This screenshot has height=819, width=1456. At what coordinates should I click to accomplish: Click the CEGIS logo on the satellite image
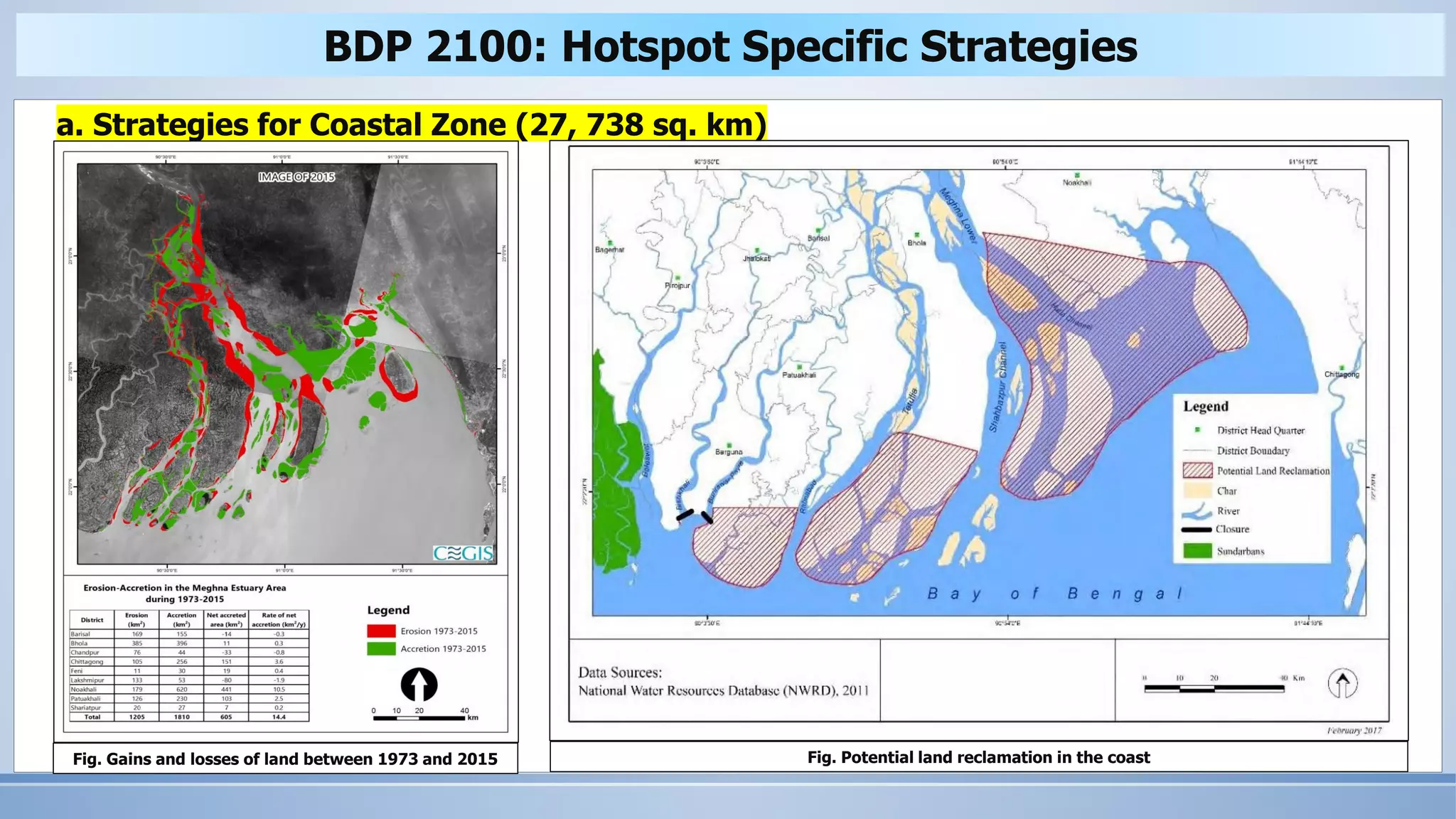pyautogui.click(x=464, y=553)
